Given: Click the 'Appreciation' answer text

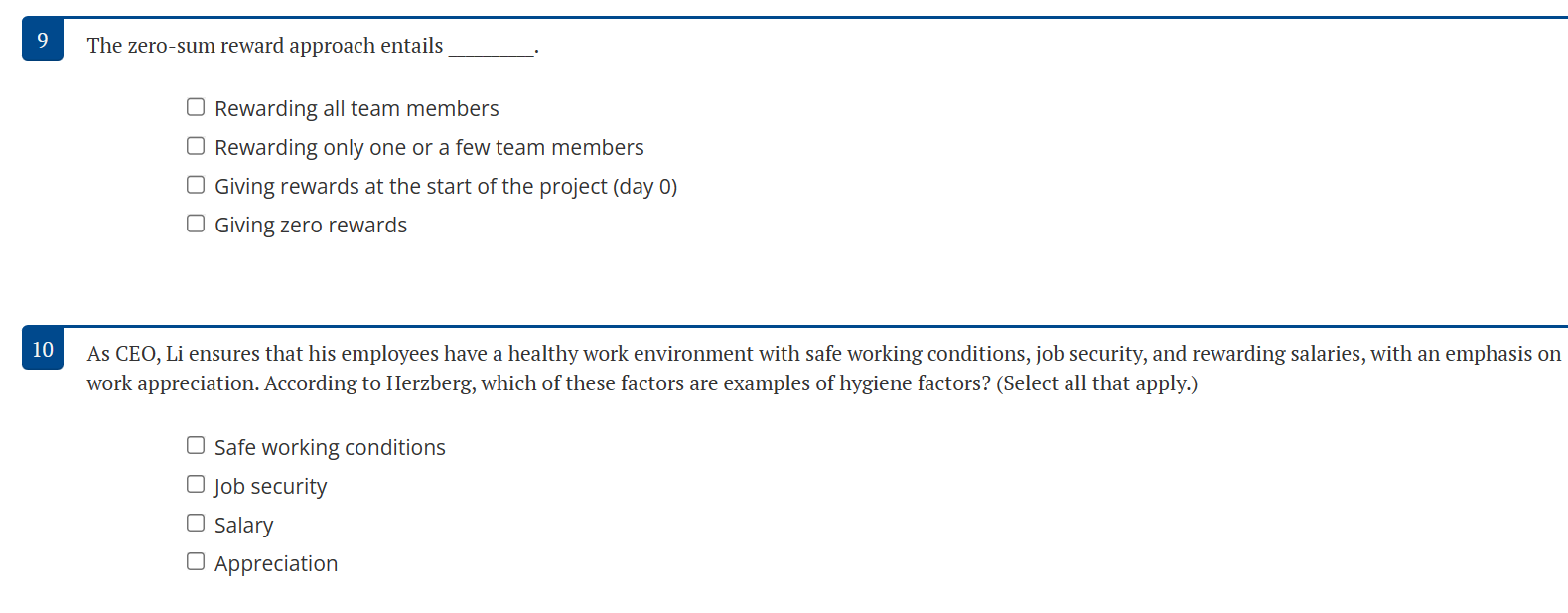Looking at the screenshot, I should pyautogui.click(x=276, y=563).
